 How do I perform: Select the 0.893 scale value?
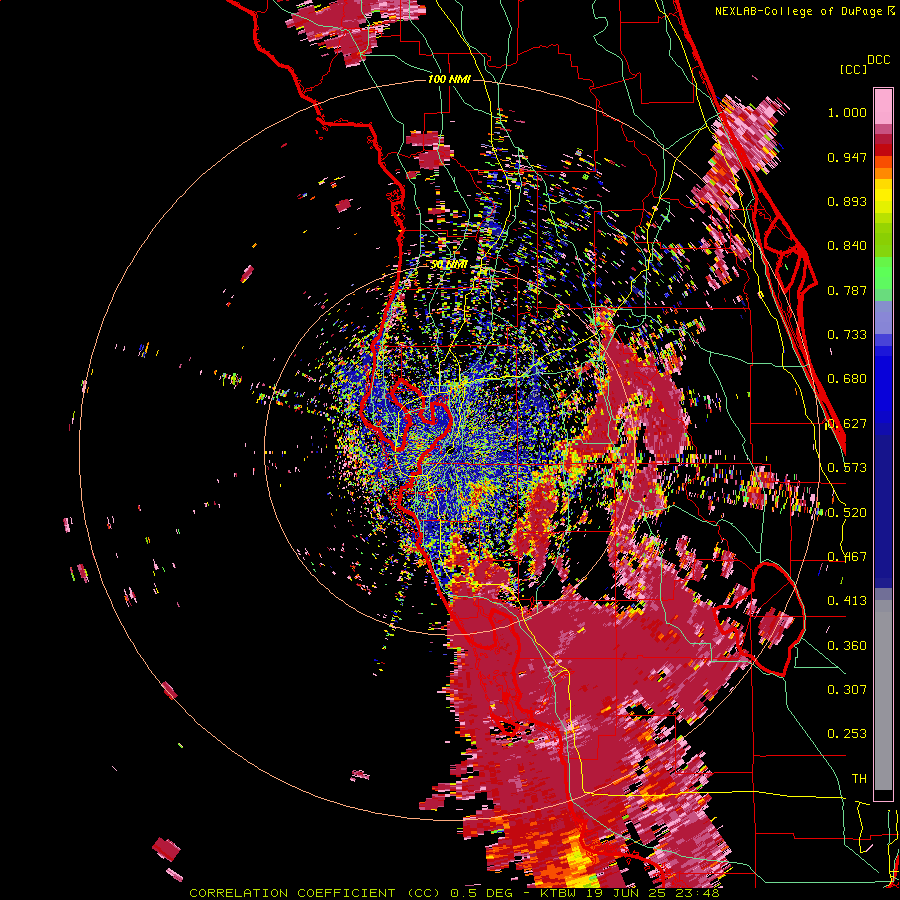[847, 201]
